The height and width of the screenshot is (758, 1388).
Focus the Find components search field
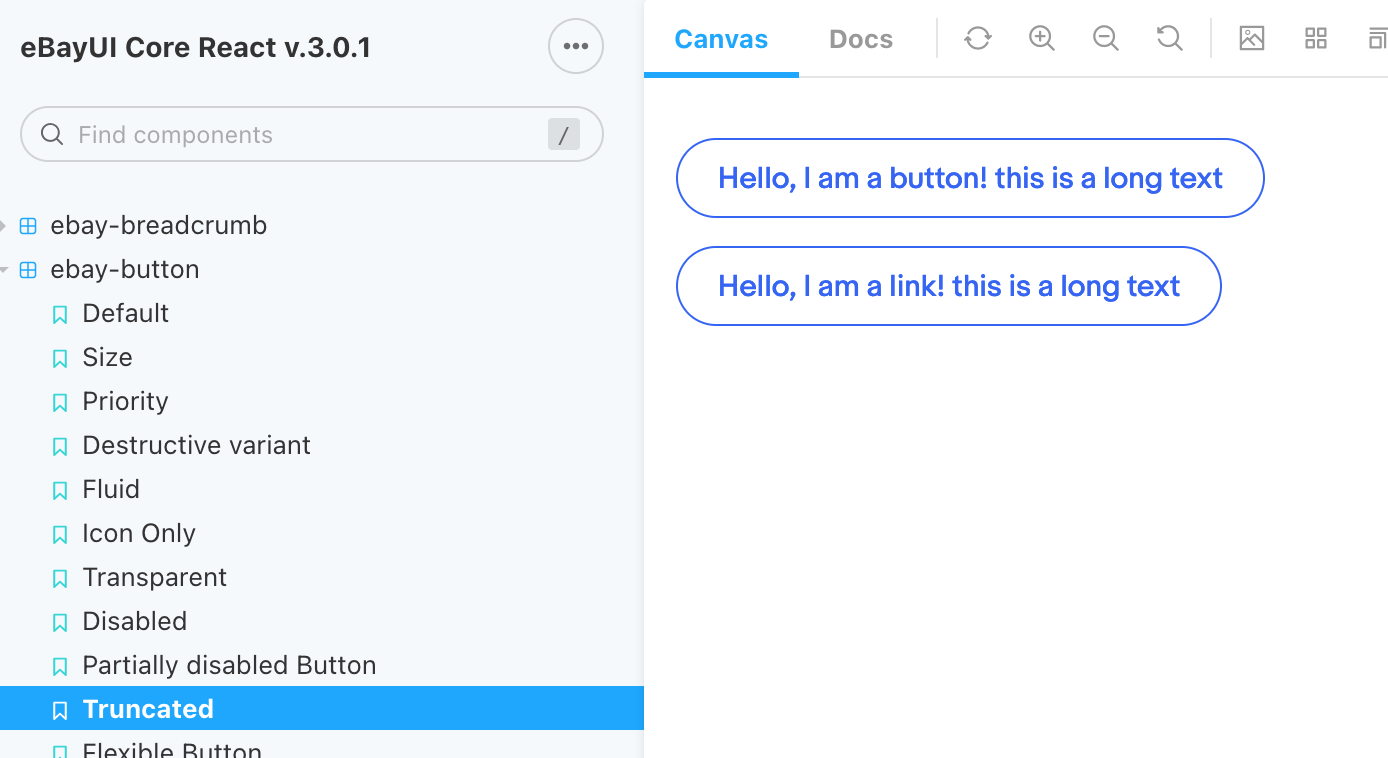[x=312, y=134]
